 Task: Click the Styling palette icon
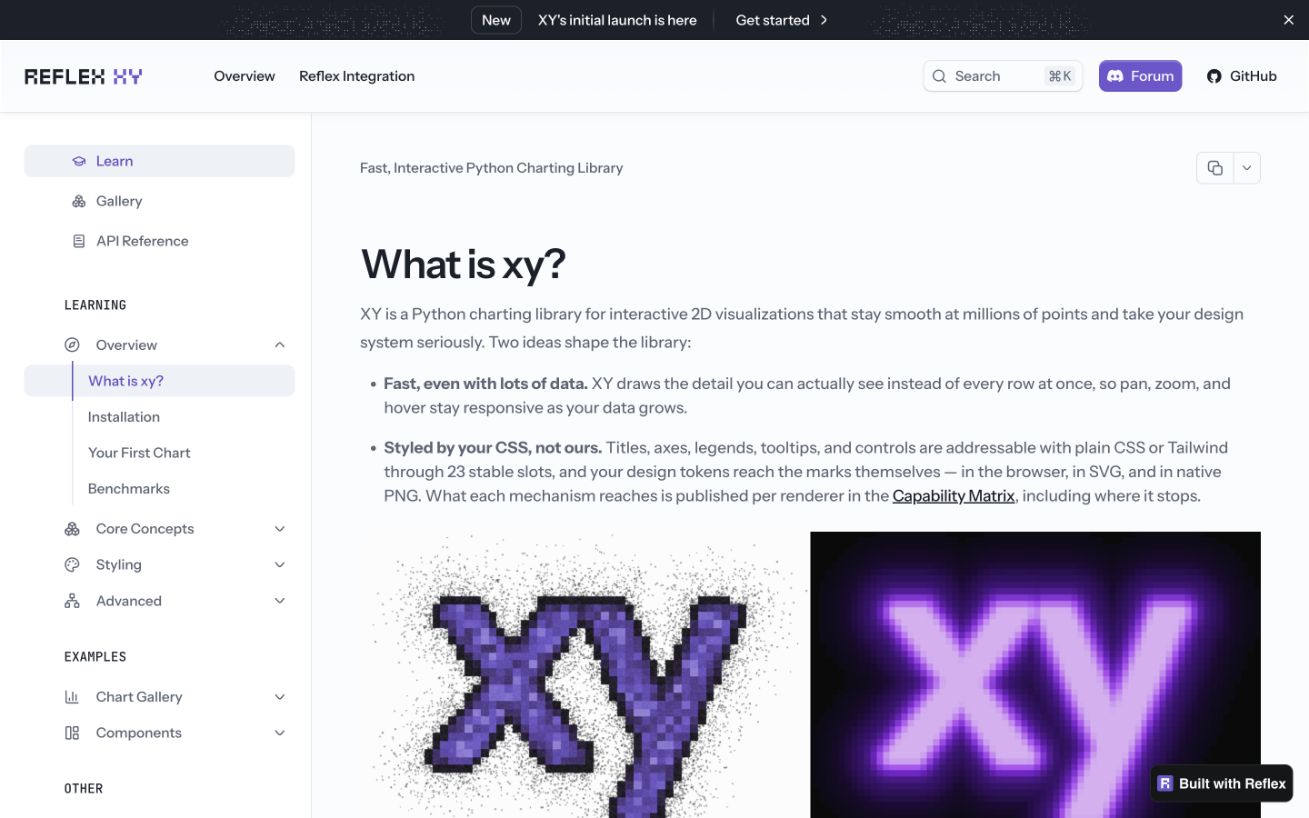[x=72, y=565]
